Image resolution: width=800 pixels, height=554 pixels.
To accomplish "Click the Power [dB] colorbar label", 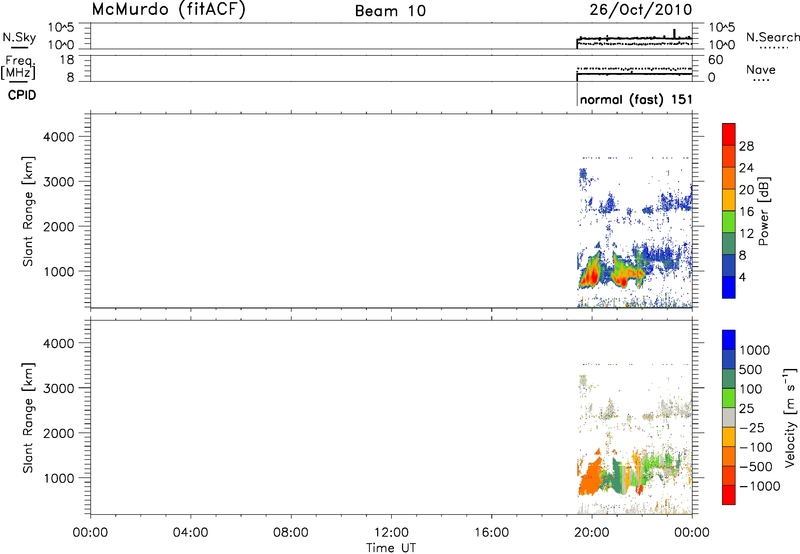I will tap(764, 211).
